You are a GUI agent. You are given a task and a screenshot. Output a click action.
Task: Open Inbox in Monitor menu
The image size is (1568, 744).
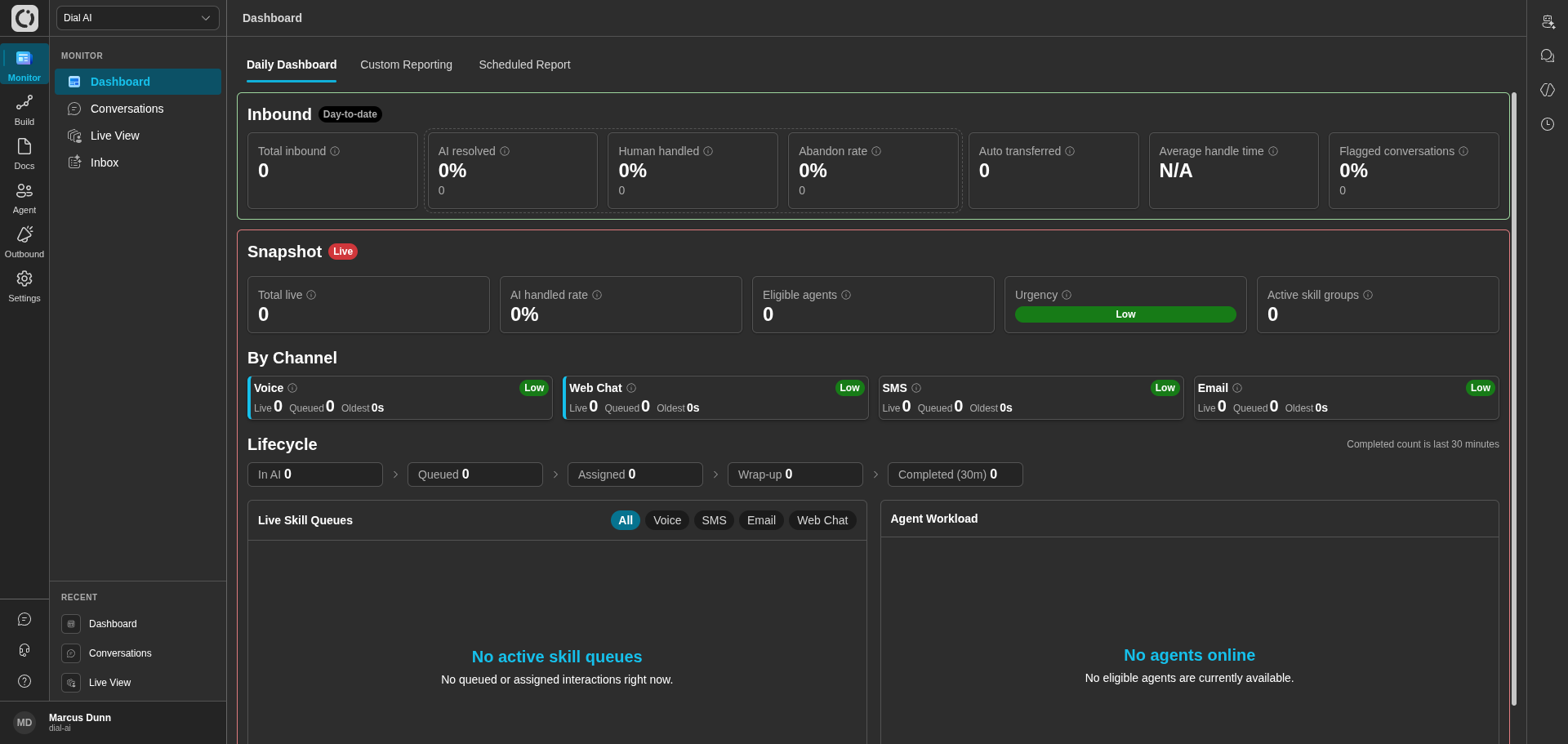coord(138,163)
